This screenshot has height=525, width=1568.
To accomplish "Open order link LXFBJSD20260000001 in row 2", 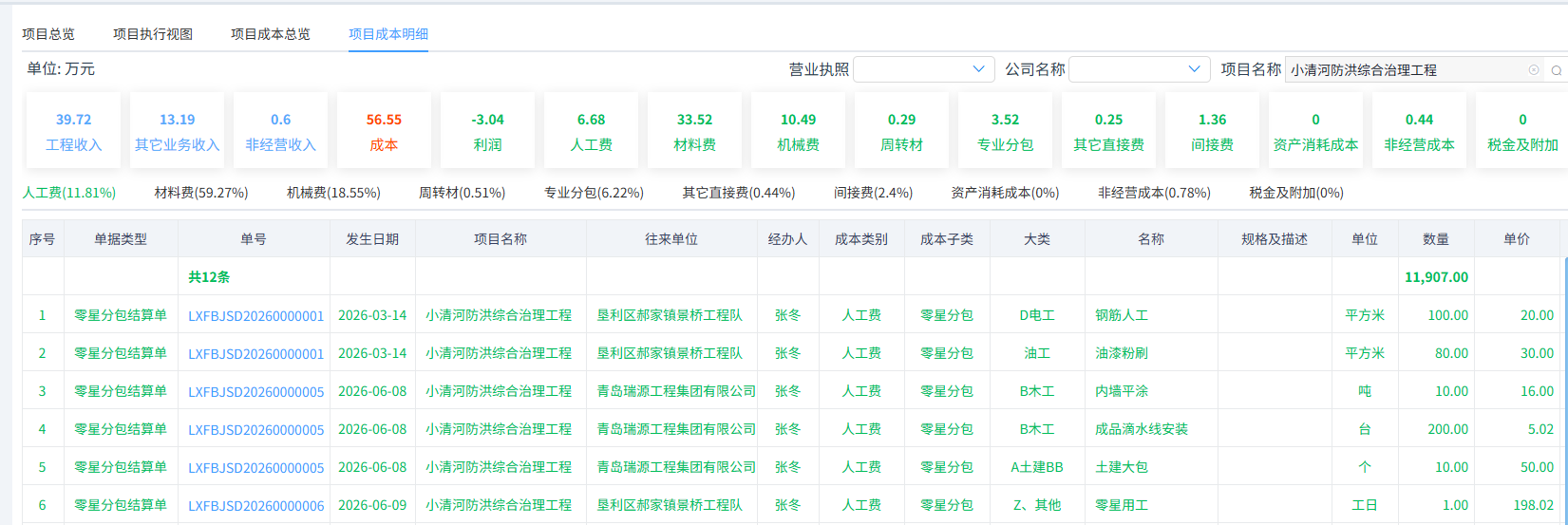I will tap(255, 353).
